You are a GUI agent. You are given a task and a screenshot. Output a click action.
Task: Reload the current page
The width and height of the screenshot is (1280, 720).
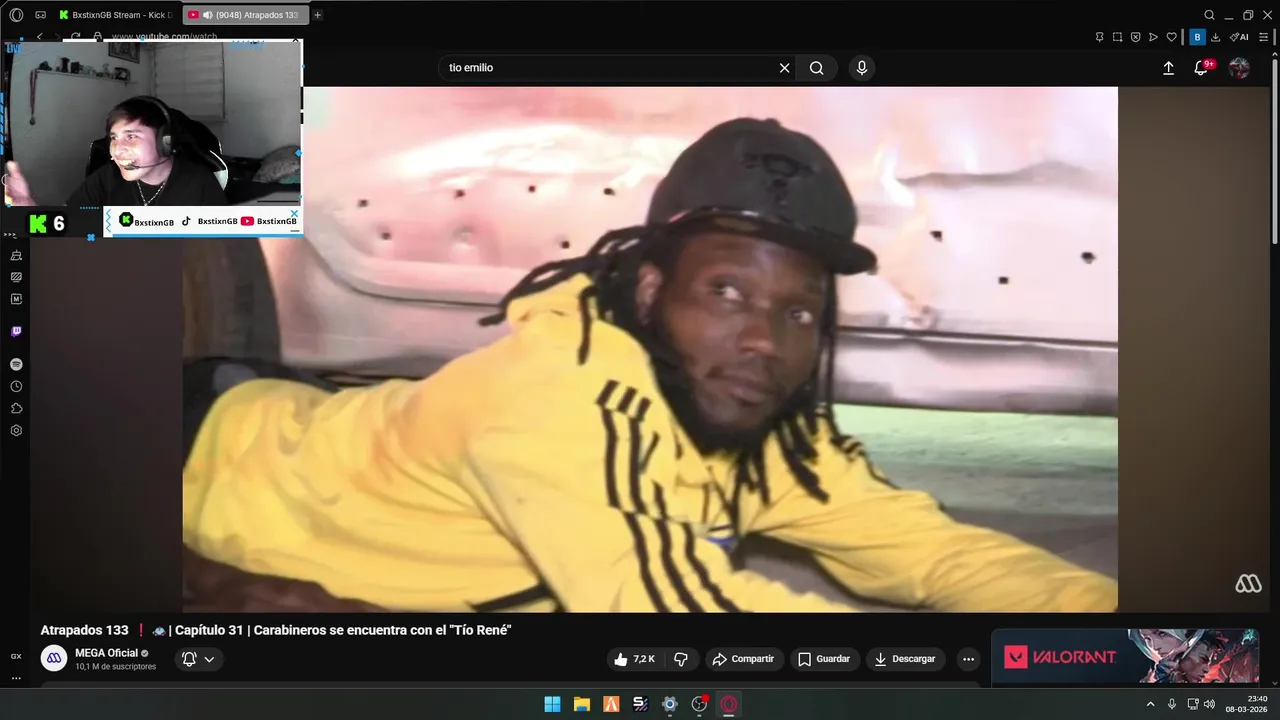click(x=75, y=37)
